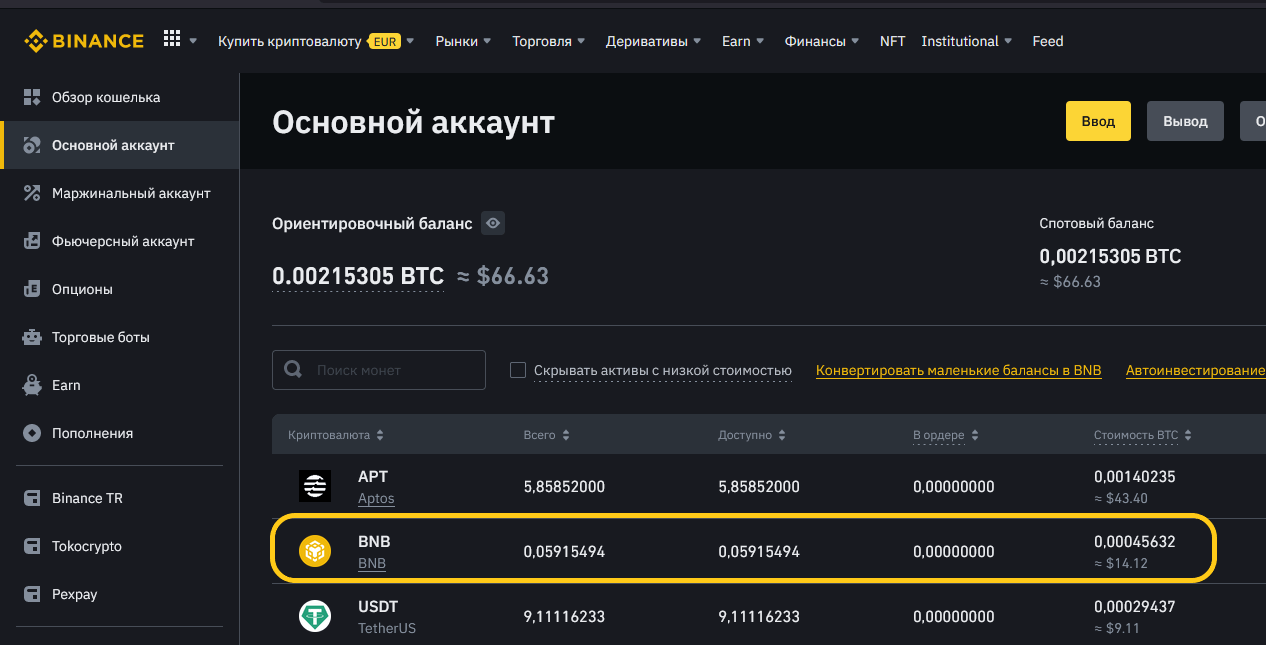Click the Pexpay sidebar icon
The height and width of the screenshot is (645, 1266).
click(32, 594)
